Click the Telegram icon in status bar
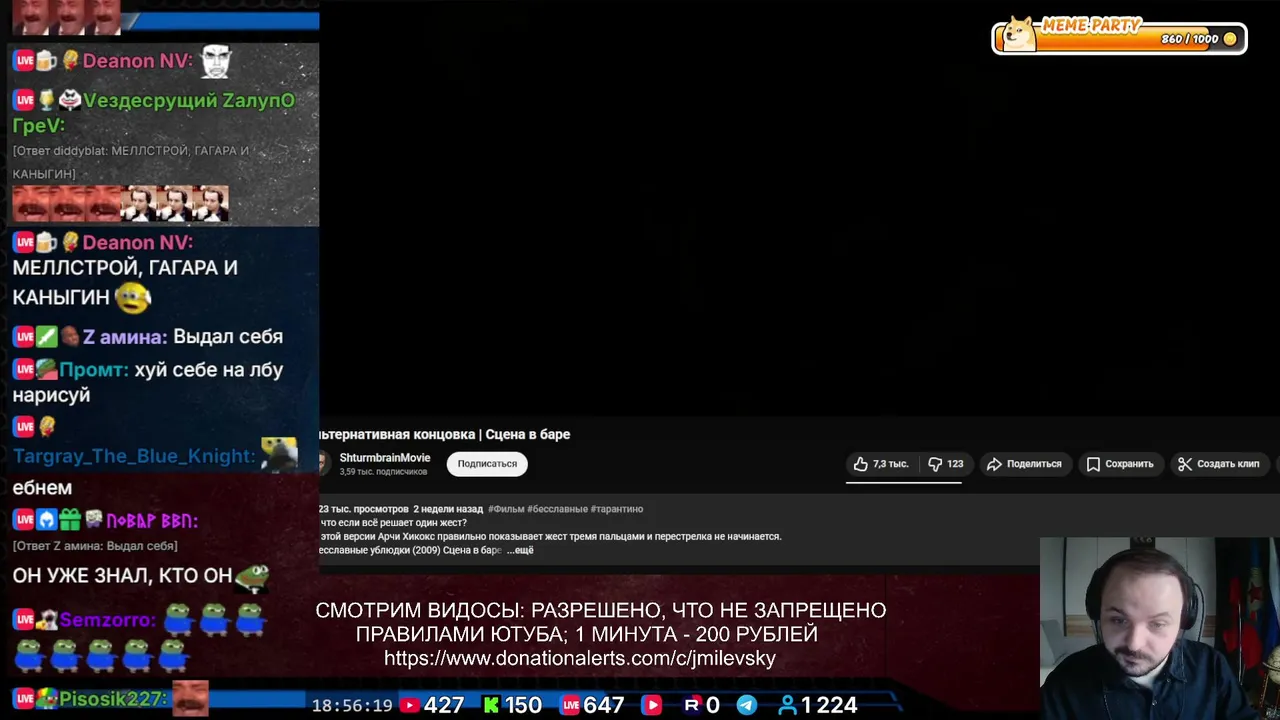Image resolution: width=1280 pixels, height=720 pixels. [x=747, y=706]
